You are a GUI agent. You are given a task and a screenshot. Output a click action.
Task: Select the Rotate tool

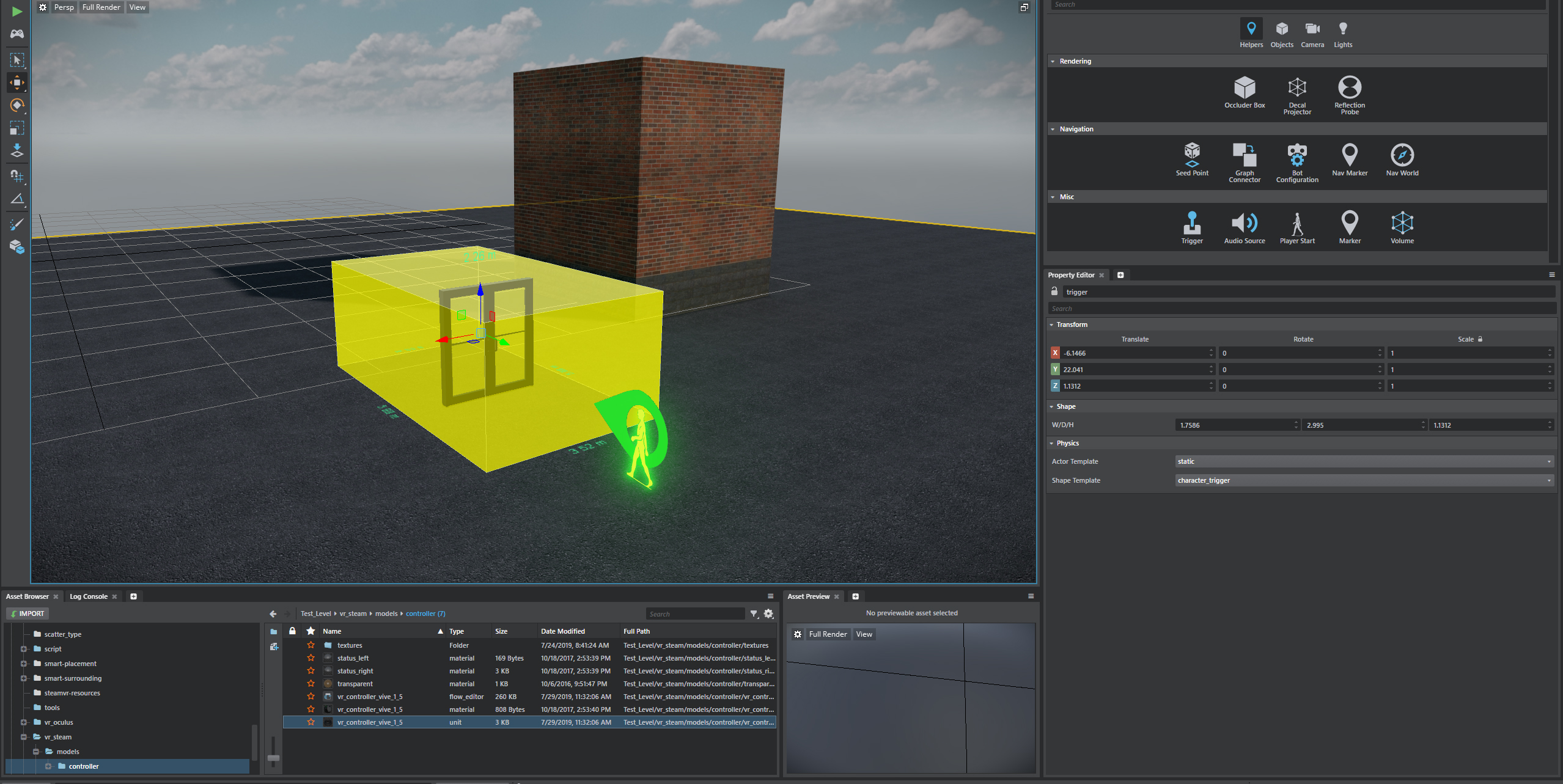17,105
